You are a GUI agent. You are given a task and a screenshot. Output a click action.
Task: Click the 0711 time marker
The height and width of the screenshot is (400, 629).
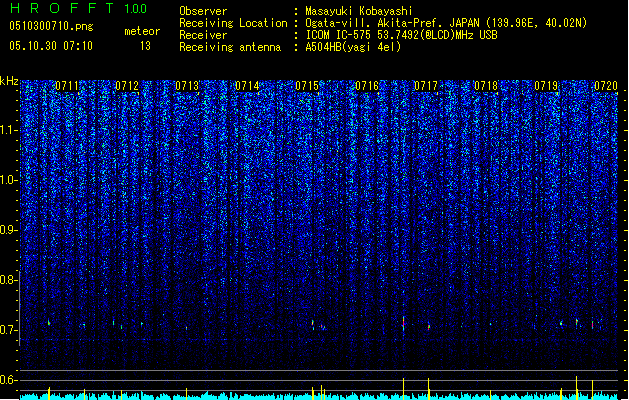point(67,86)
